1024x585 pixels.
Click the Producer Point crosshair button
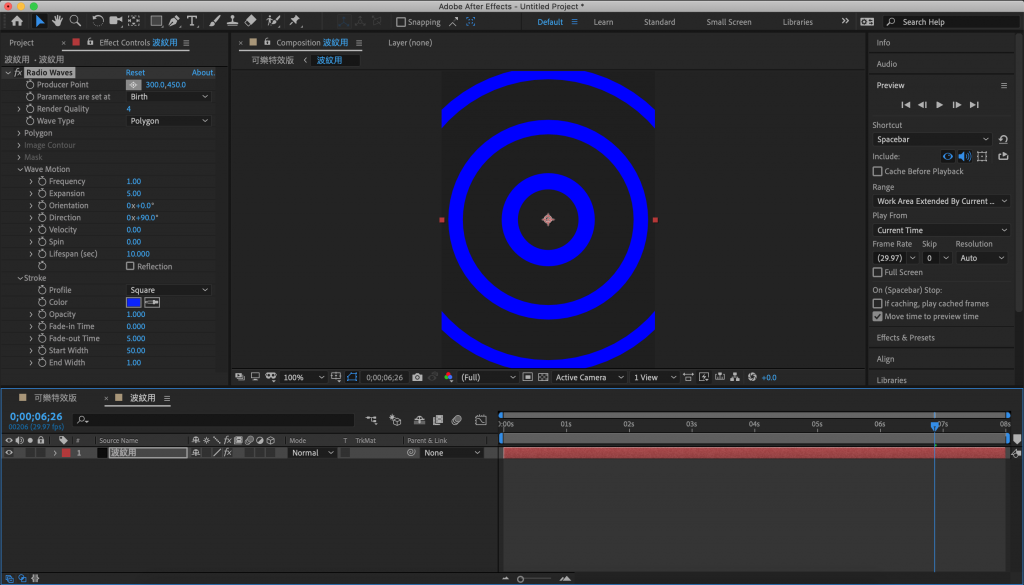point(133,85)
